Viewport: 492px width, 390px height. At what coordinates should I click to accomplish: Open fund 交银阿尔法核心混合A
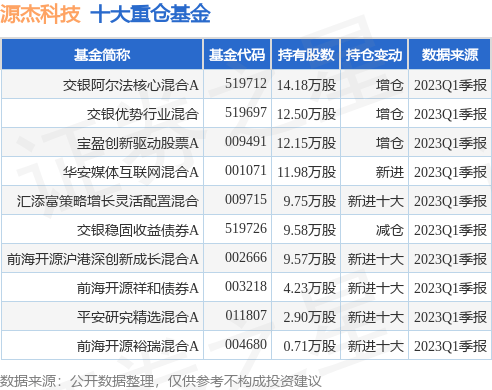point(131,85)
